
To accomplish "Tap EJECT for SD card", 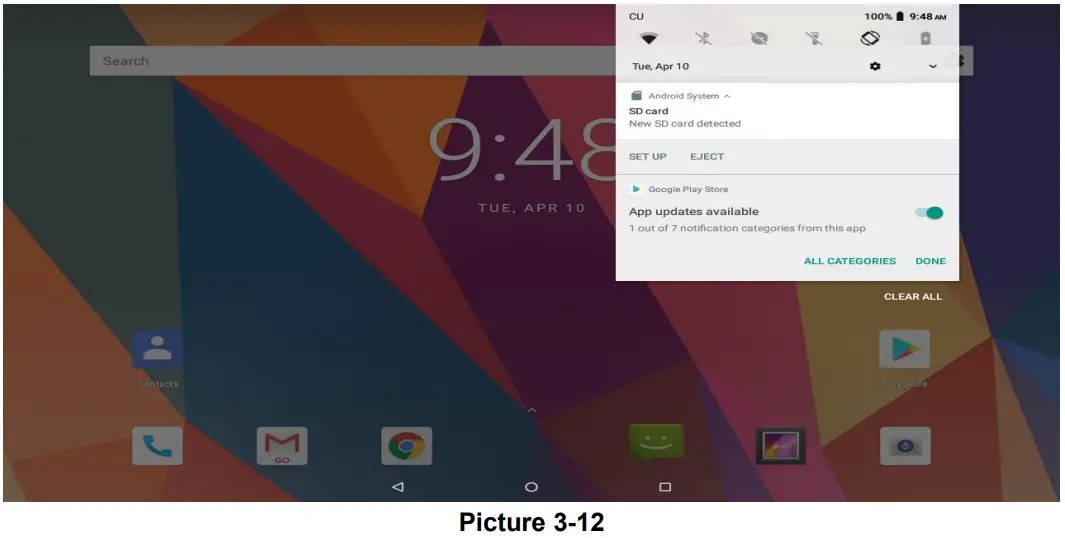I will tap(707, 156).
